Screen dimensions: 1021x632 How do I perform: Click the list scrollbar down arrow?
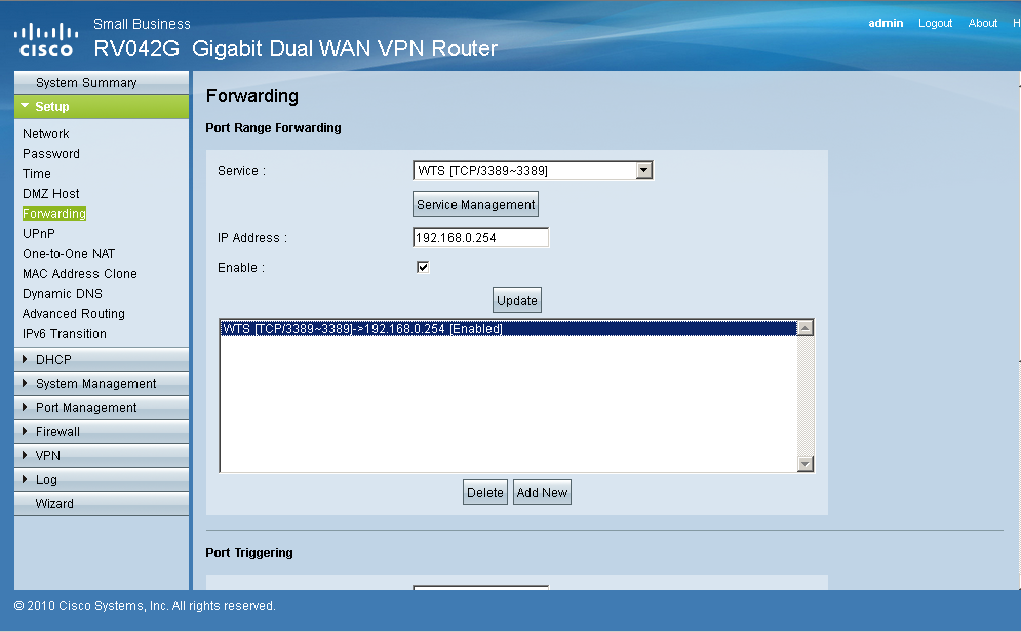coord(805,463)
